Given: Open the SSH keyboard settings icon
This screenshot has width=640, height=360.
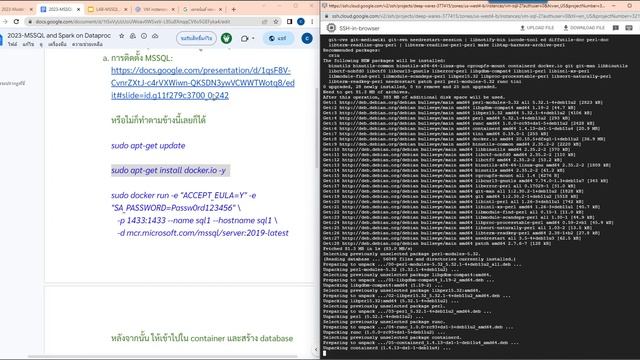Looking at the screenshot, I should click(629, 28).
